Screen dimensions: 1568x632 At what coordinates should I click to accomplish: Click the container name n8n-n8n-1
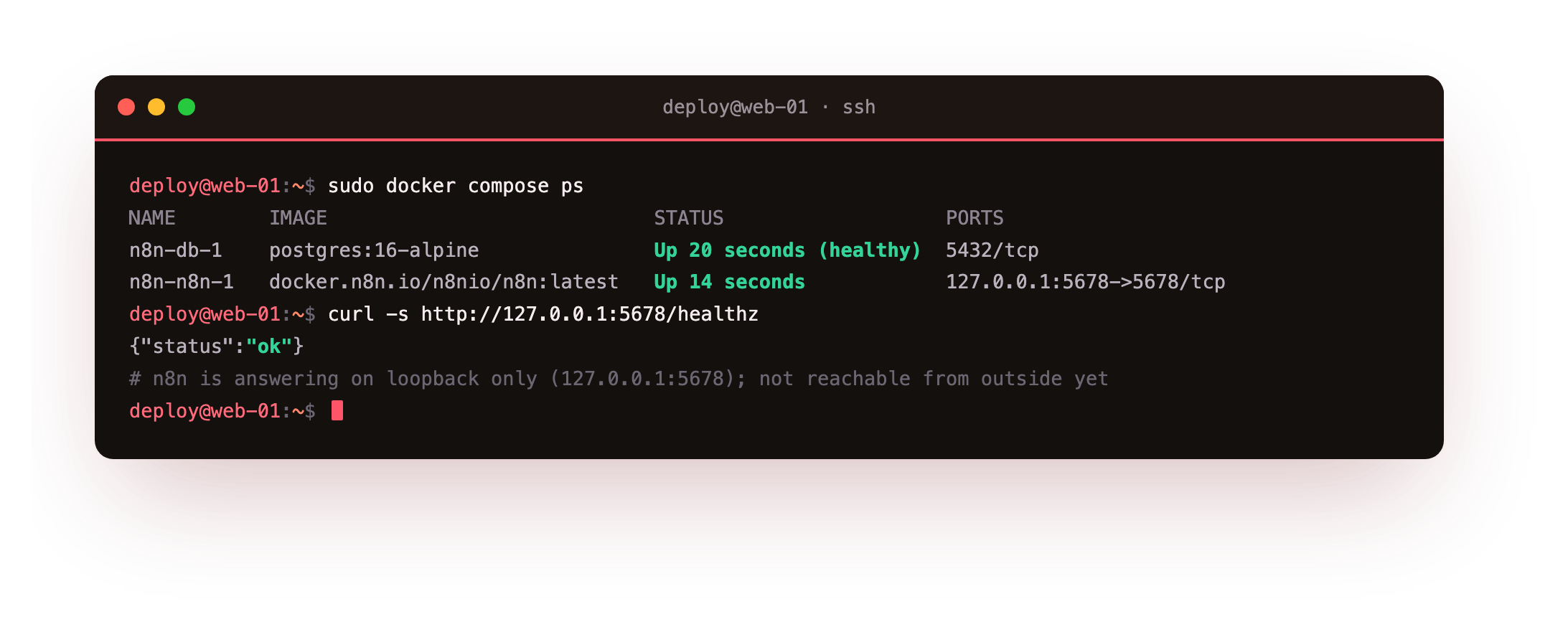click(182, 282)
